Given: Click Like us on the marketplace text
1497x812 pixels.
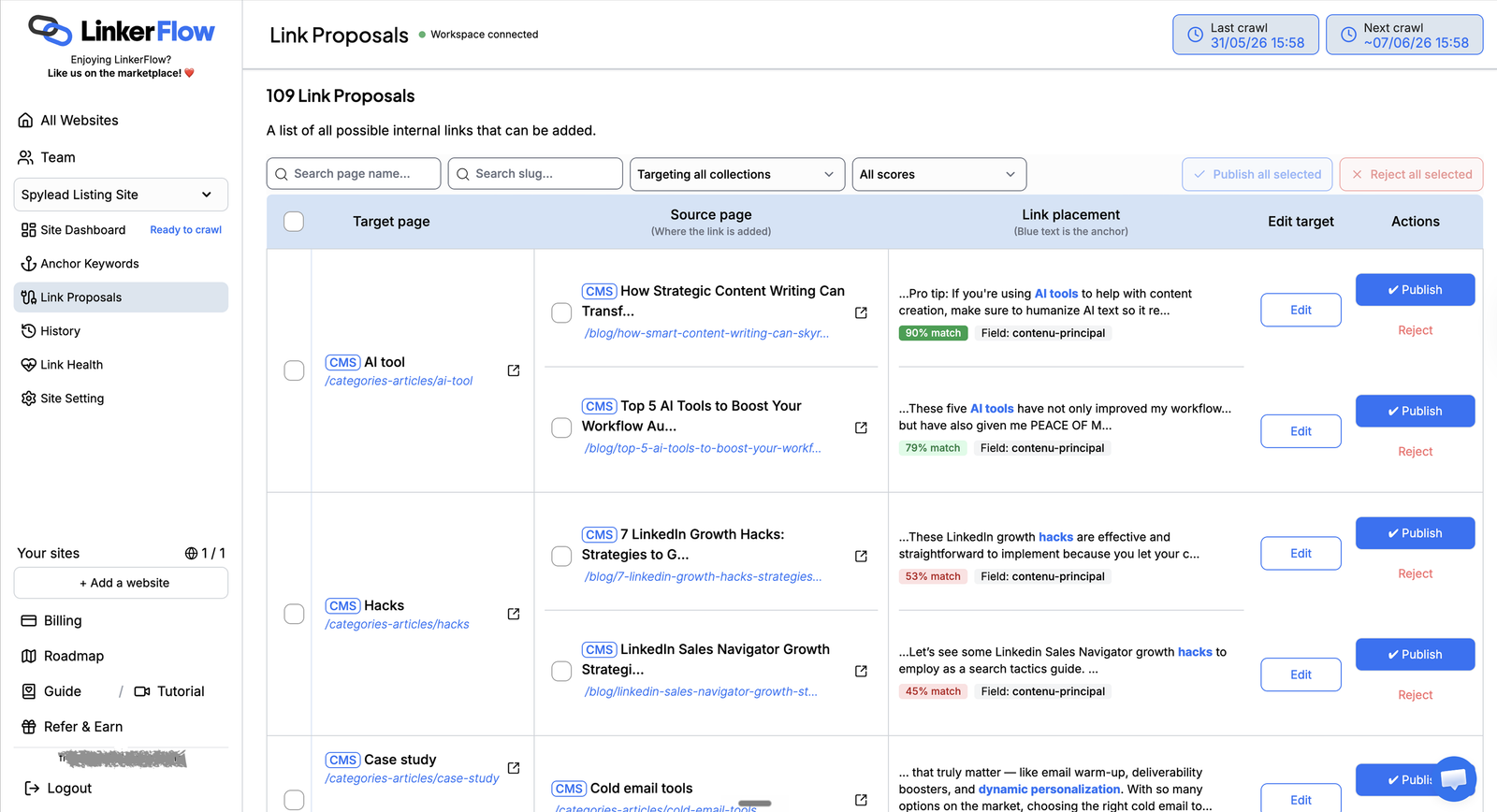Looking at the screenshot, I should pos(121,73).
